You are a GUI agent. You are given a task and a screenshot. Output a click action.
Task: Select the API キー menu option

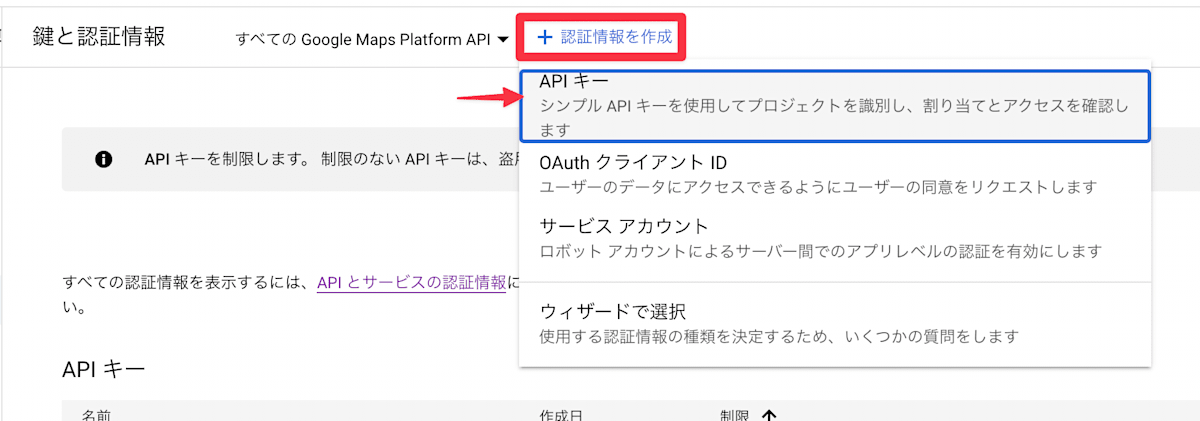[x=835, y=105]
